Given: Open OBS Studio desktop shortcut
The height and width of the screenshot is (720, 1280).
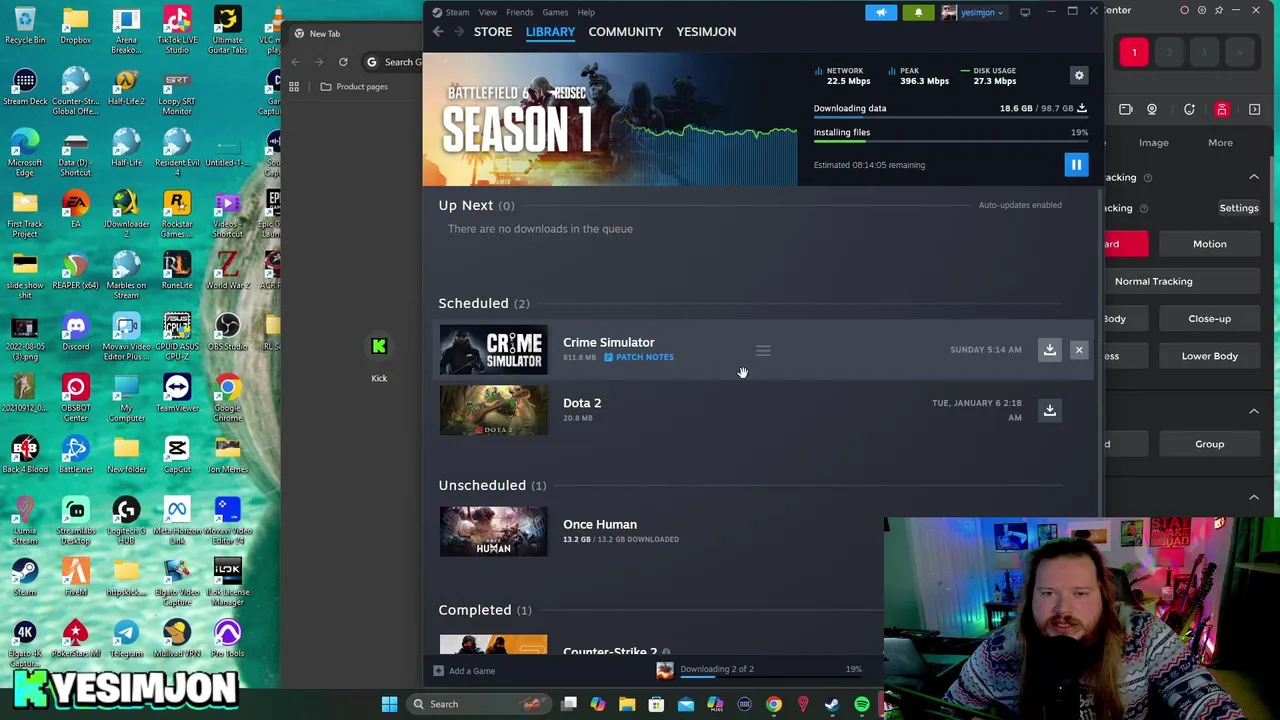Looking at the screenshot, I should click(227, 333).
